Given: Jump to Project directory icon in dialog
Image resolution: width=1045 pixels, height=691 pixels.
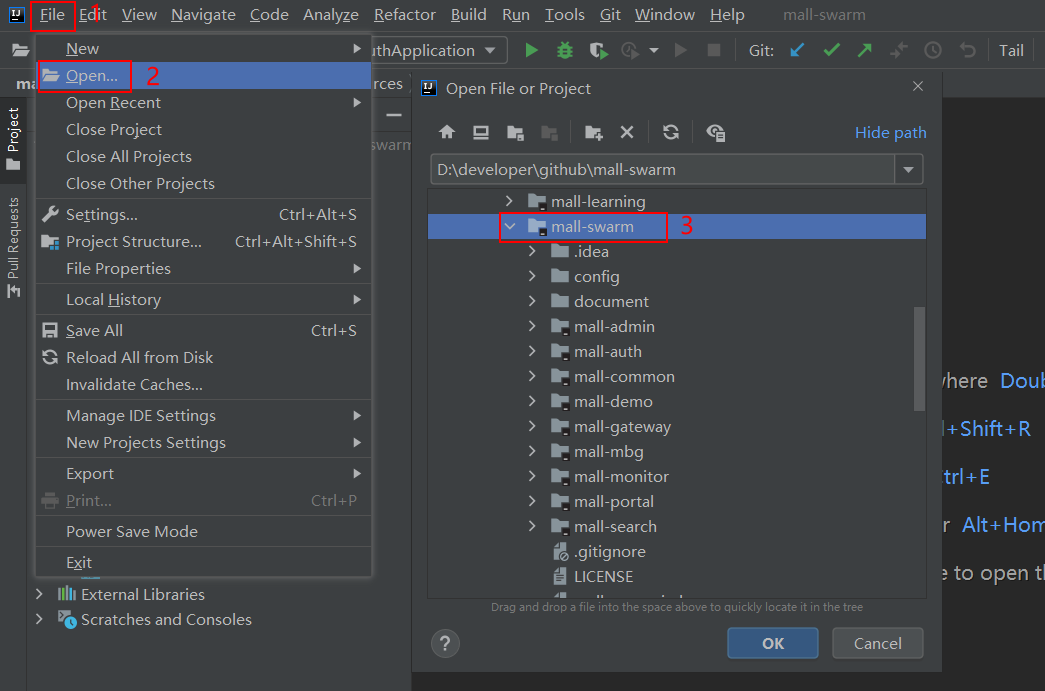Looking at the screenshot, I should [515, 133].
